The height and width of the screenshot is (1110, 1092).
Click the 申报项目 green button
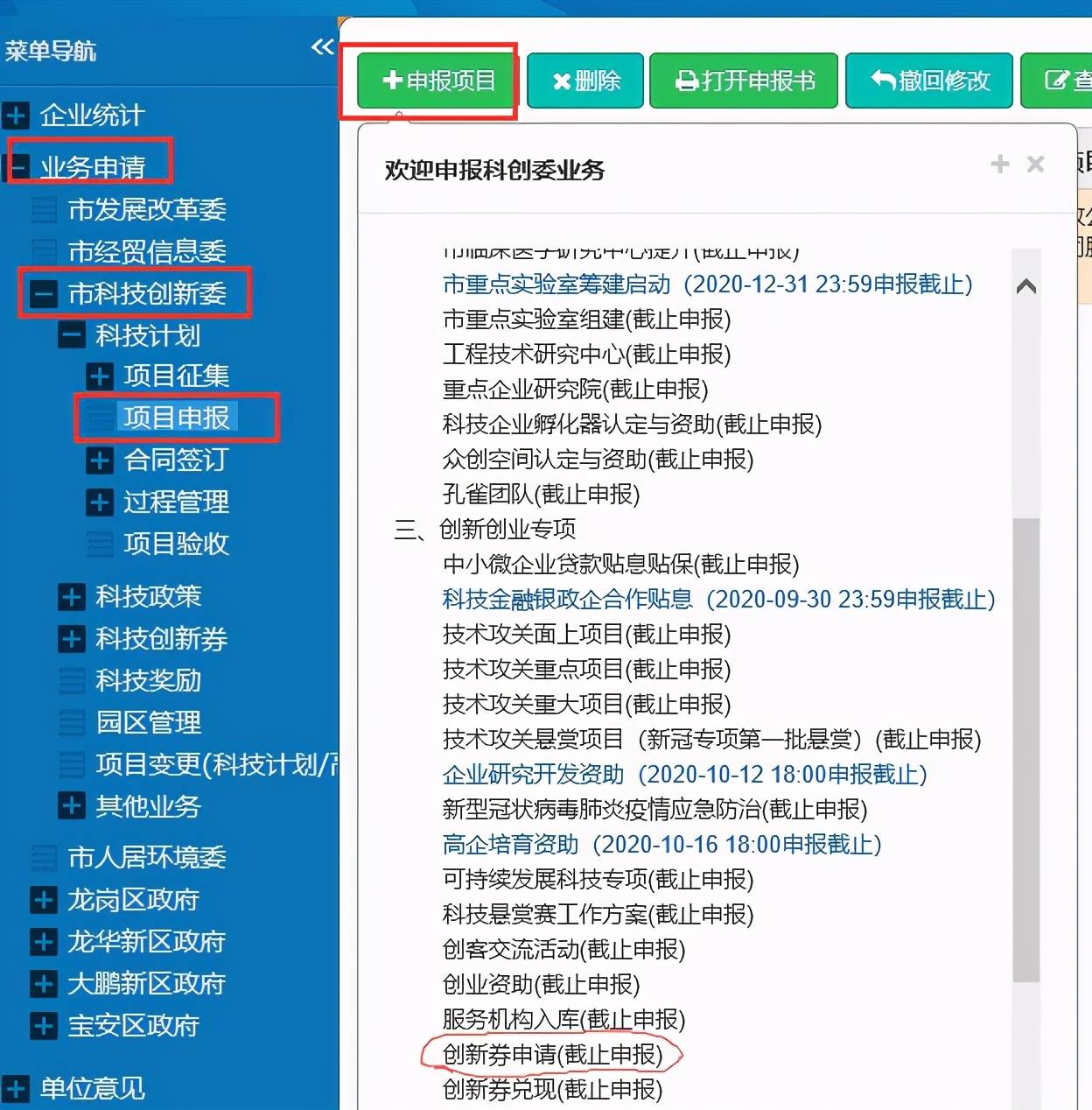[x=437, y=81]
